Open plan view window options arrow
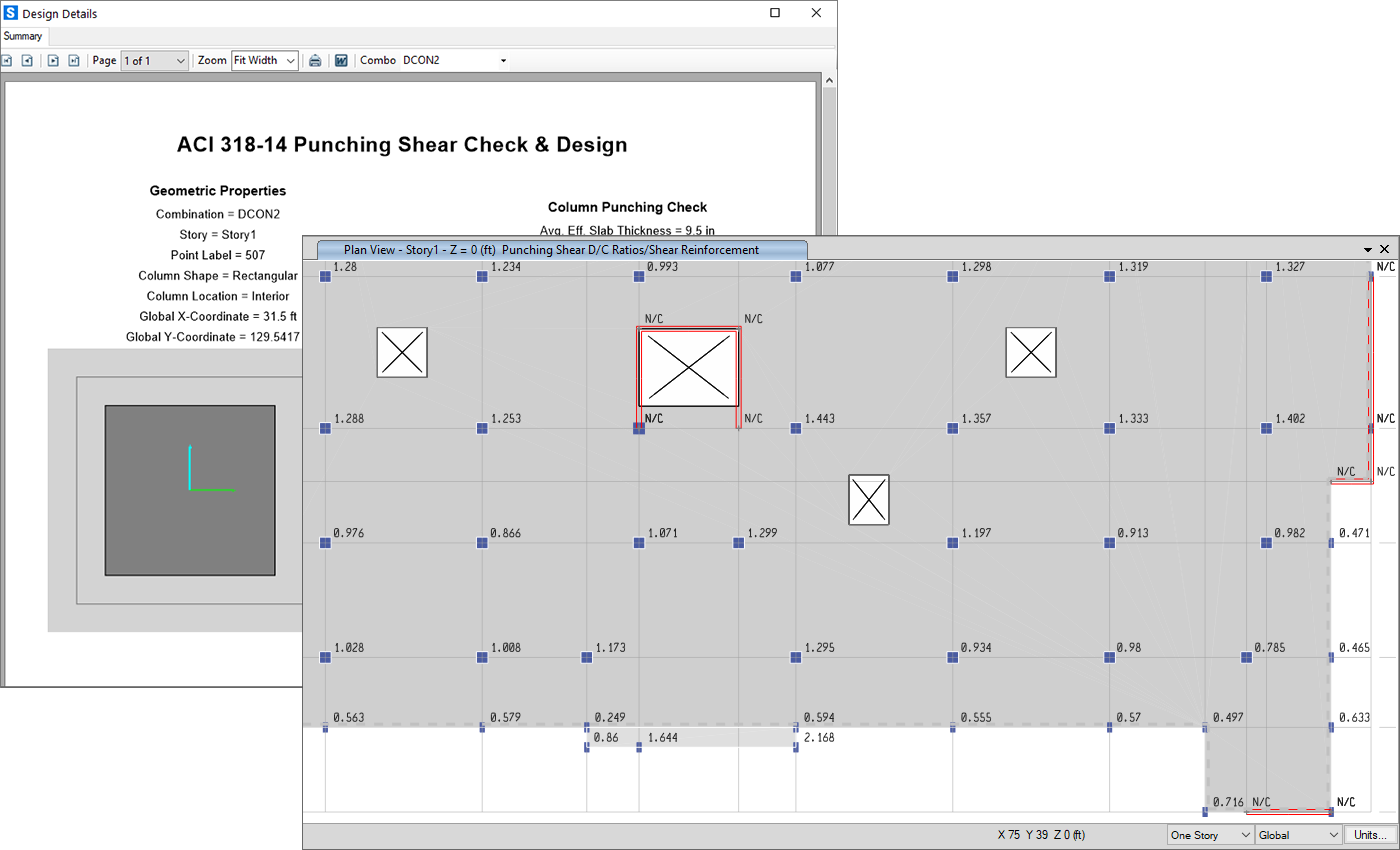The width and height of the screenshot is (1400, 850). click(x=1368, y=249)
